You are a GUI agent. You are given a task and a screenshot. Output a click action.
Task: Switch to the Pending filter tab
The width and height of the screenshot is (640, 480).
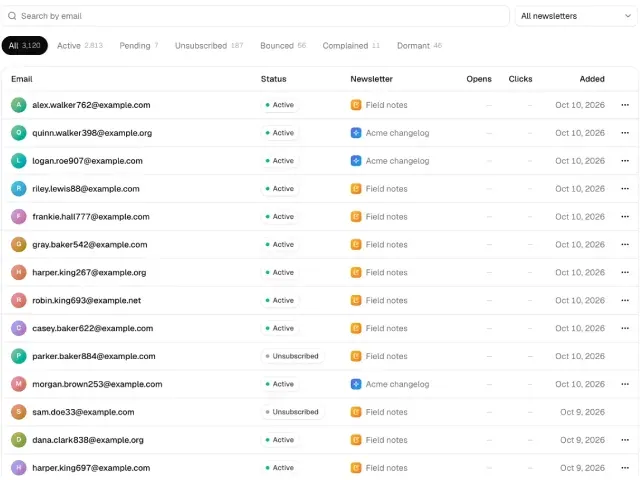click(139, 45)
